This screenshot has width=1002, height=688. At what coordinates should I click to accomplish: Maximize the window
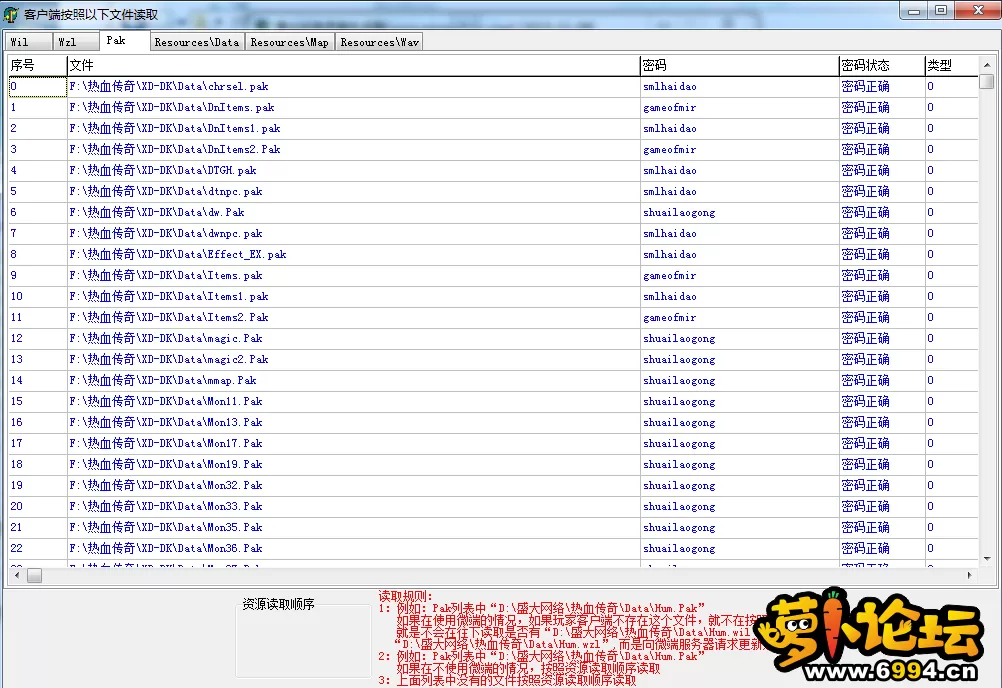click(x=941, y=11)
